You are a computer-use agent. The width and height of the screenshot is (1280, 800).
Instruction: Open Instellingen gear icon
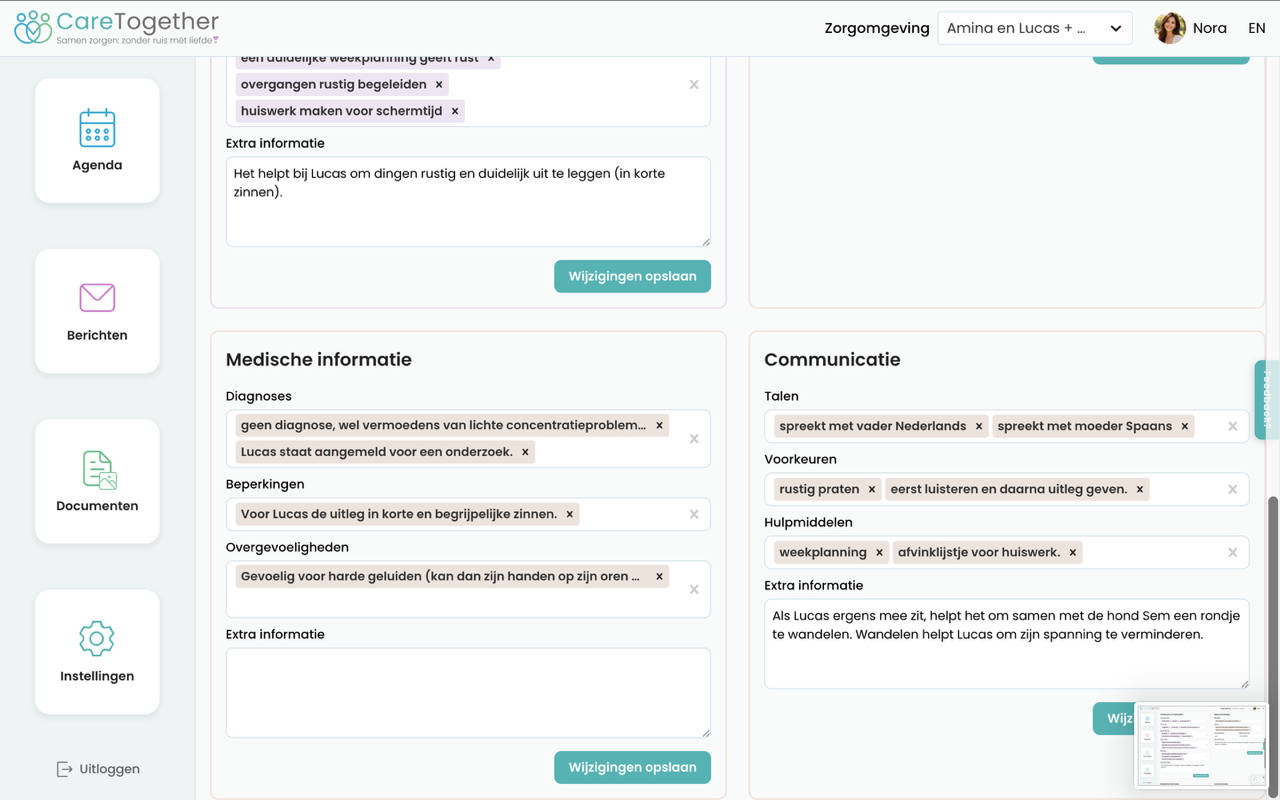(97, 638)
